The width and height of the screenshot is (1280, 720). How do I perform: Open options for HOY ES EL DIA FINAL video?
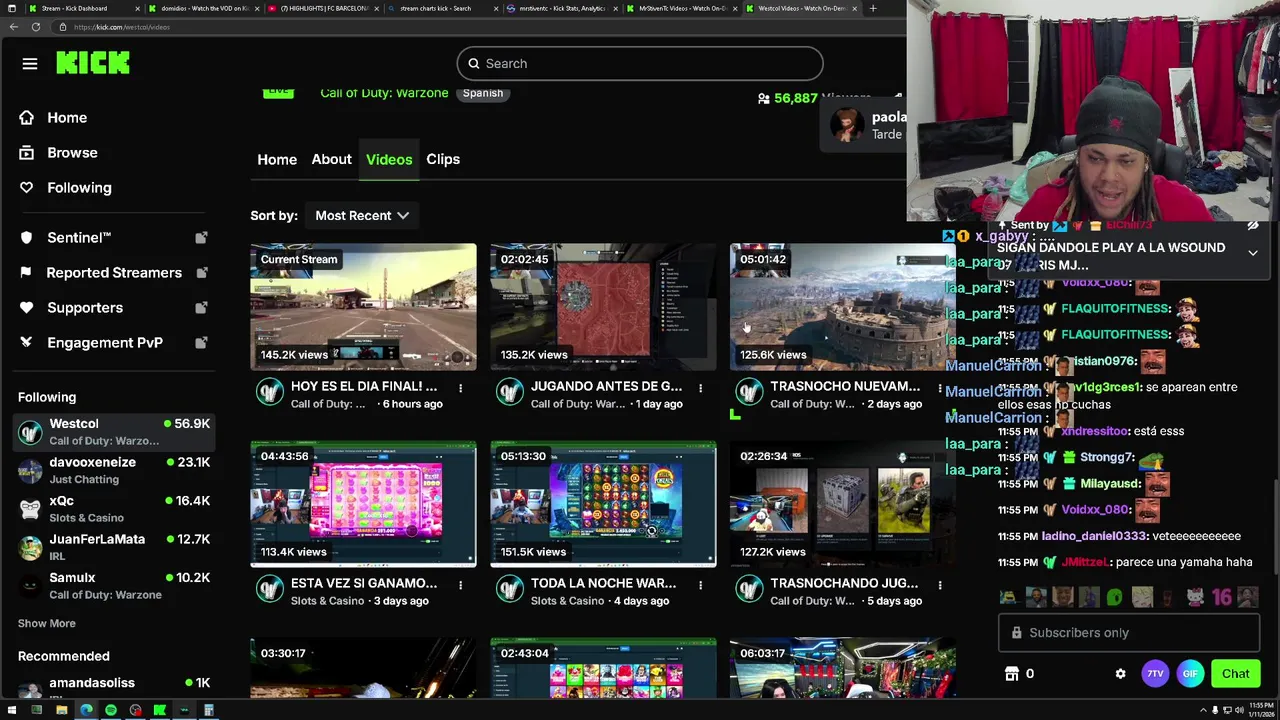[461, 387]
